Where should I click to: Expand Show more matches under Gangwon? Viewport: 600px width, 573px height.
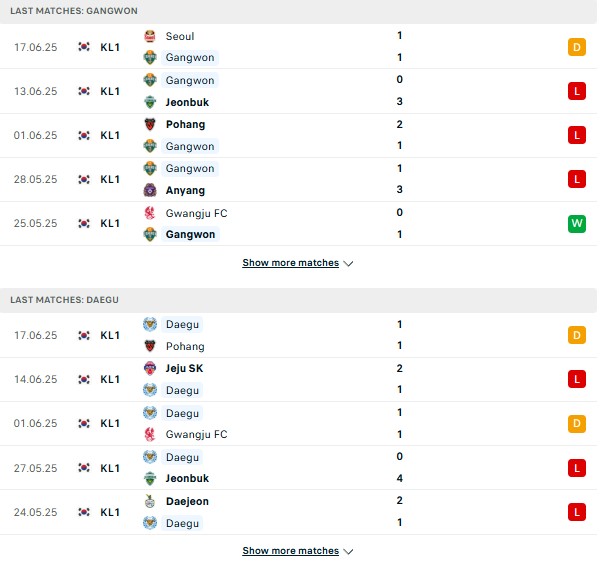coord(290,263)
